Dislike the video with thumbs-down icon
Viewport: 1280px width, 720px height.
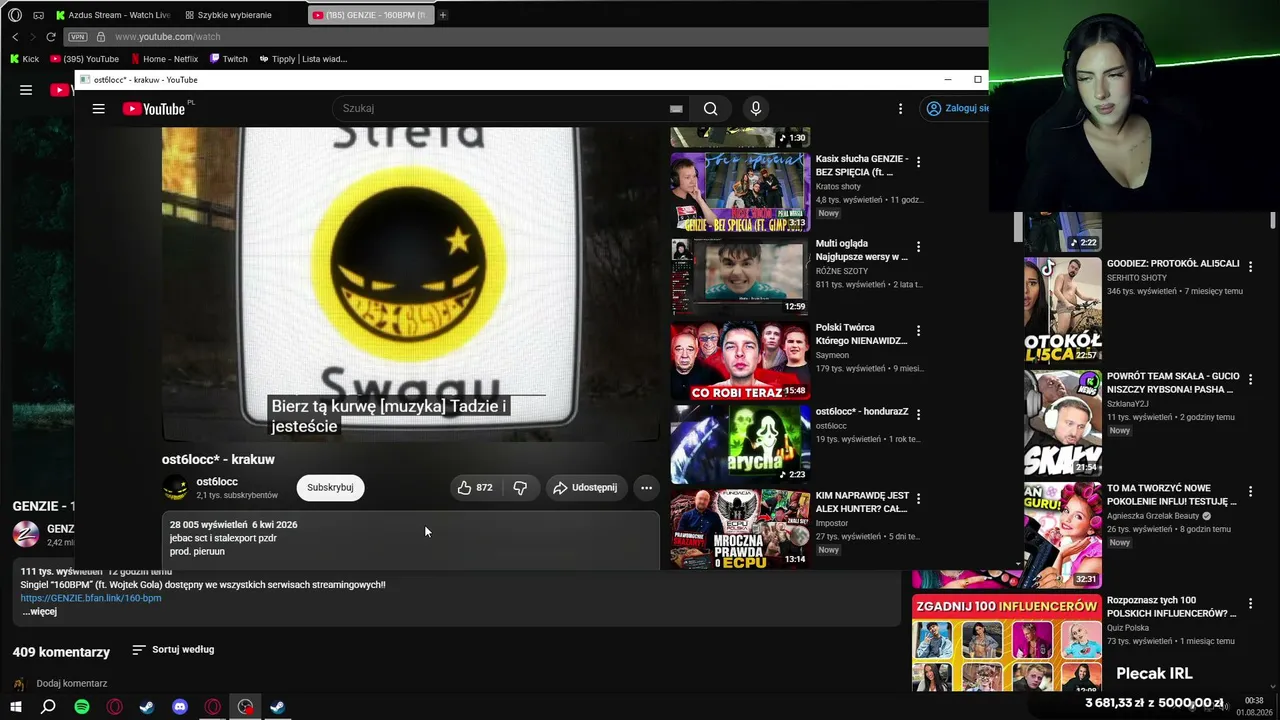(x=520, y=488)
